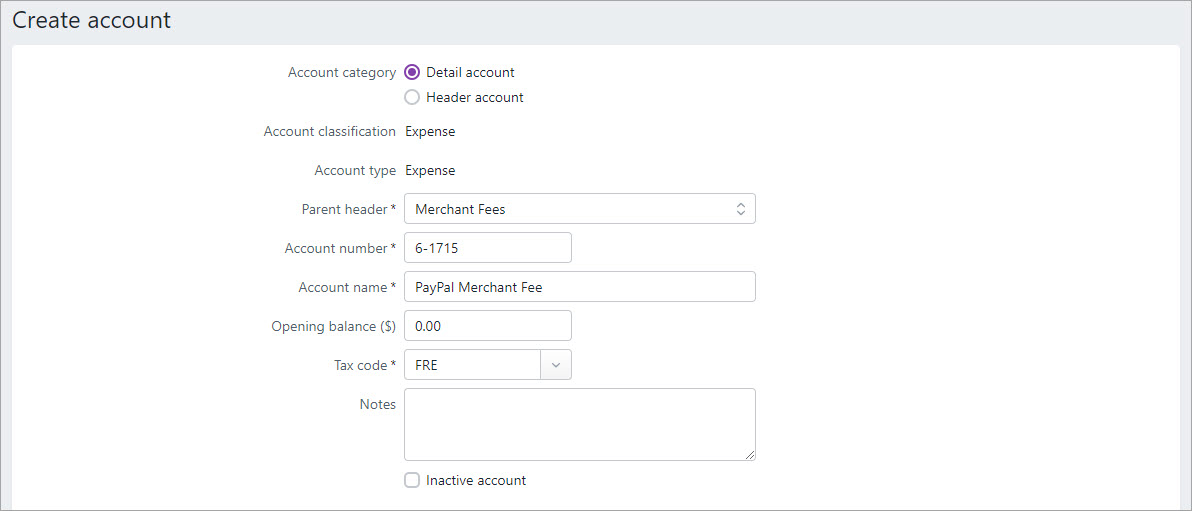Click the "Opening balance ($)" field label
The height and width of the screenshot is (511, 1192).
[334, 325]
